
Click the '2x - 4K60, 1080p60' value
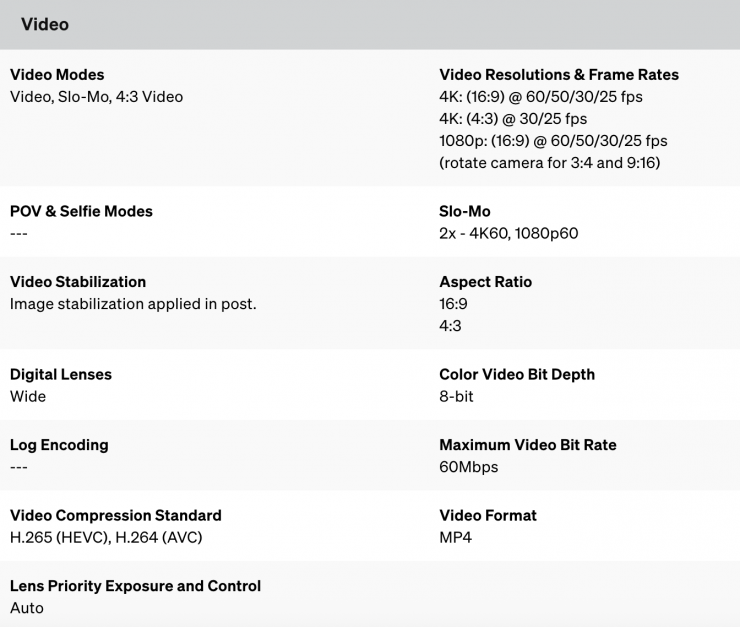pyautogui.click(x=508, y=234)
